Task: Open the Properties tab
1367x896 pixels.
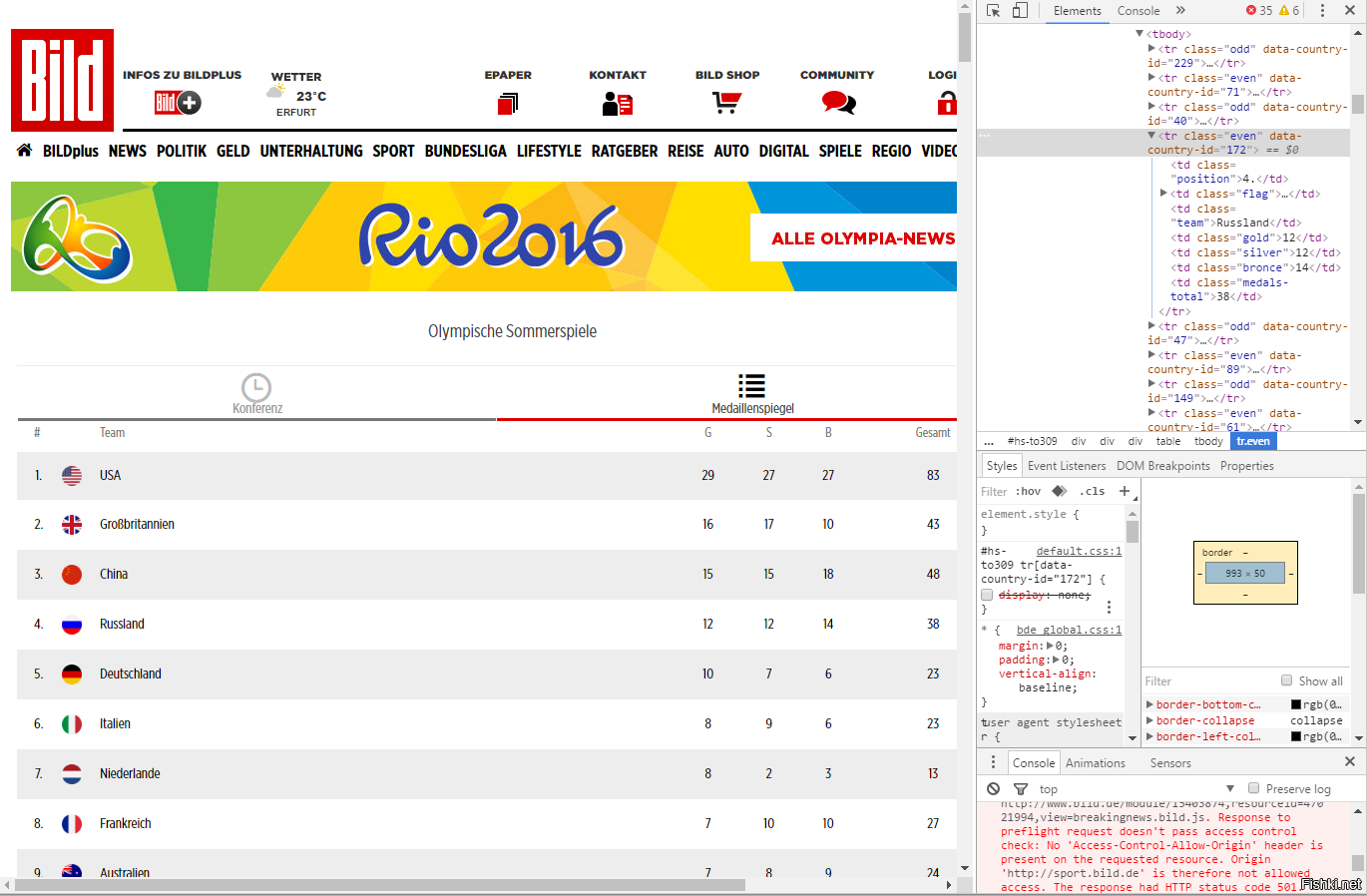Action: tap(1247, 466)
